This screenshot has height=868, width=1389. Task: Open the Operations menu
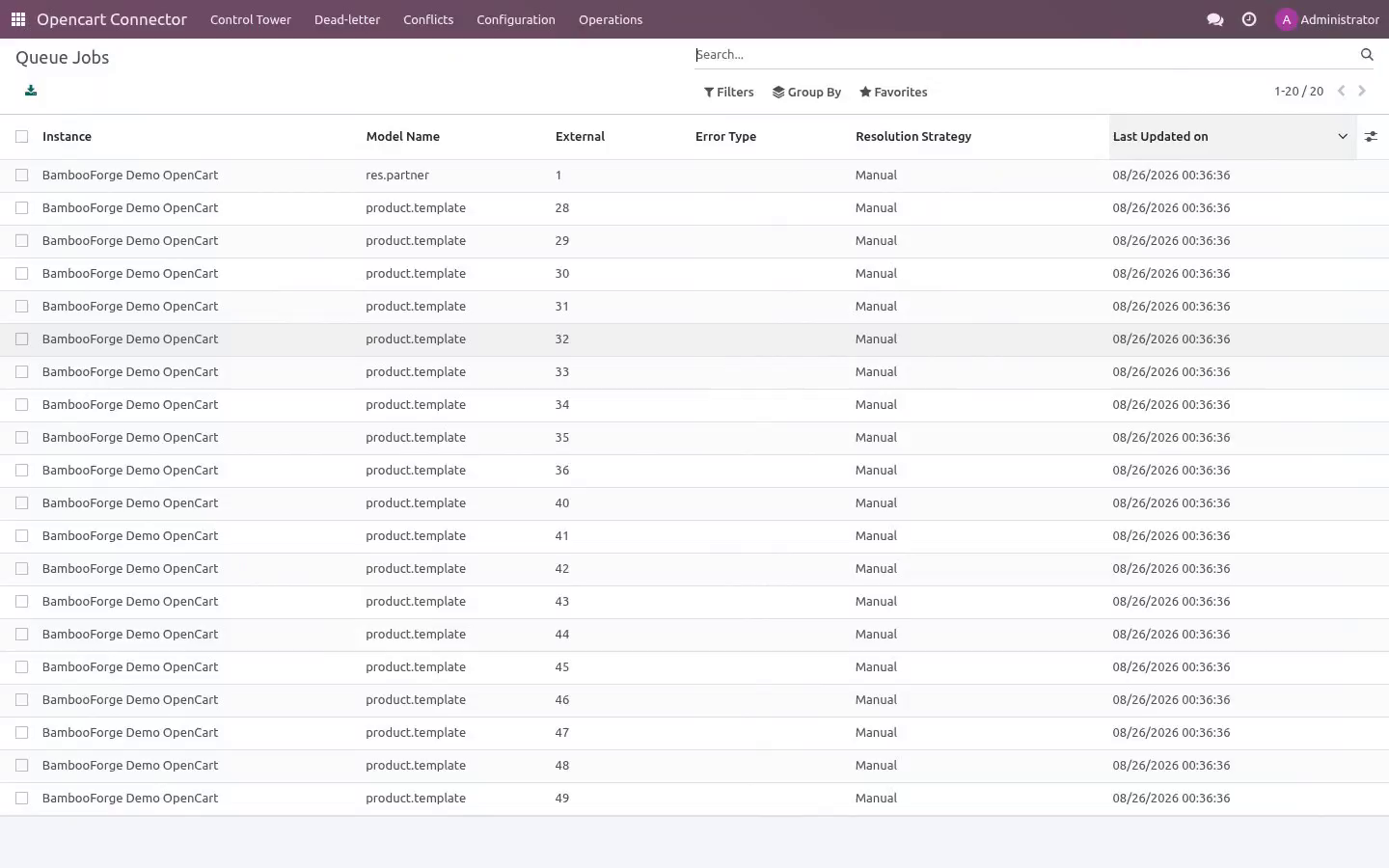pos(611,19)
